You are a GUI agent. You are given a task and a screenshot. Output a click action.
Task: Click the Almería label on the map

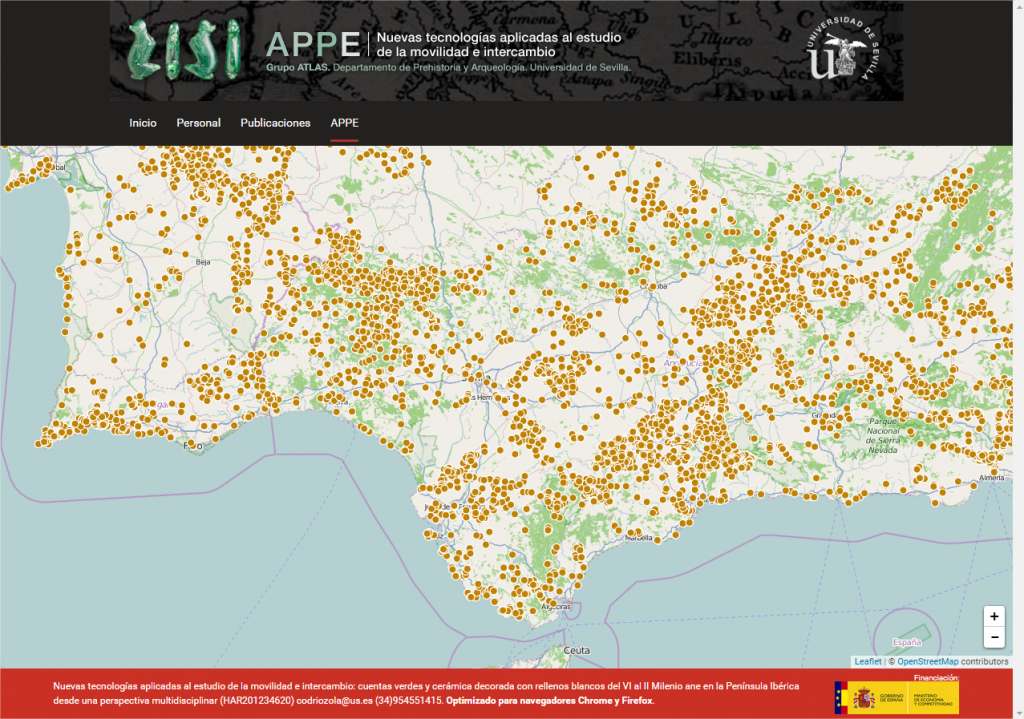point(991,478)
